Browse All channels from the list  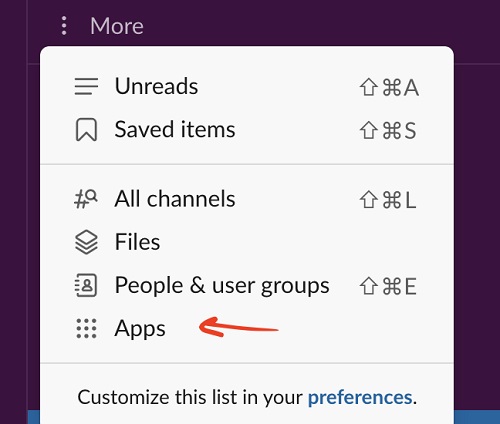tap(247, 199)
